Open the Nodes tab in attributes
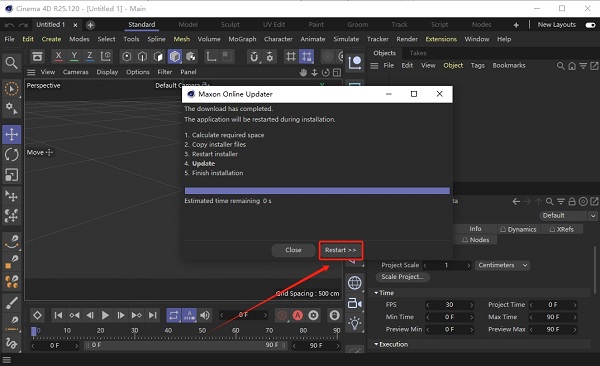This screenshot has height=366, width=600. tap(475, 240)
